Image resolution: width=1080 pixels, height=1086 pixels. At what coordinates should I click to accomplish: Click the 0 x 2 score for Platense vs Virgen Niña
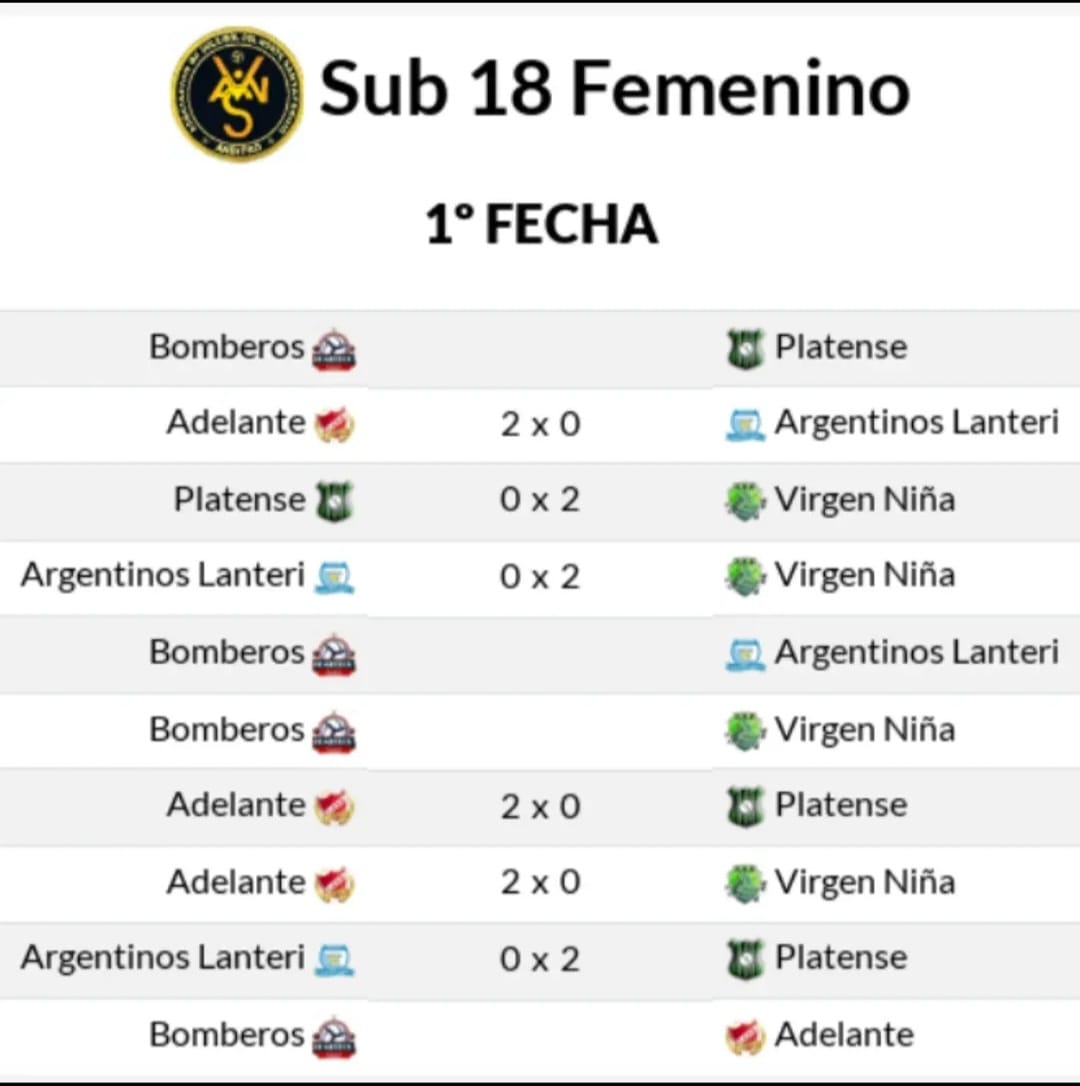coord(540,500)
